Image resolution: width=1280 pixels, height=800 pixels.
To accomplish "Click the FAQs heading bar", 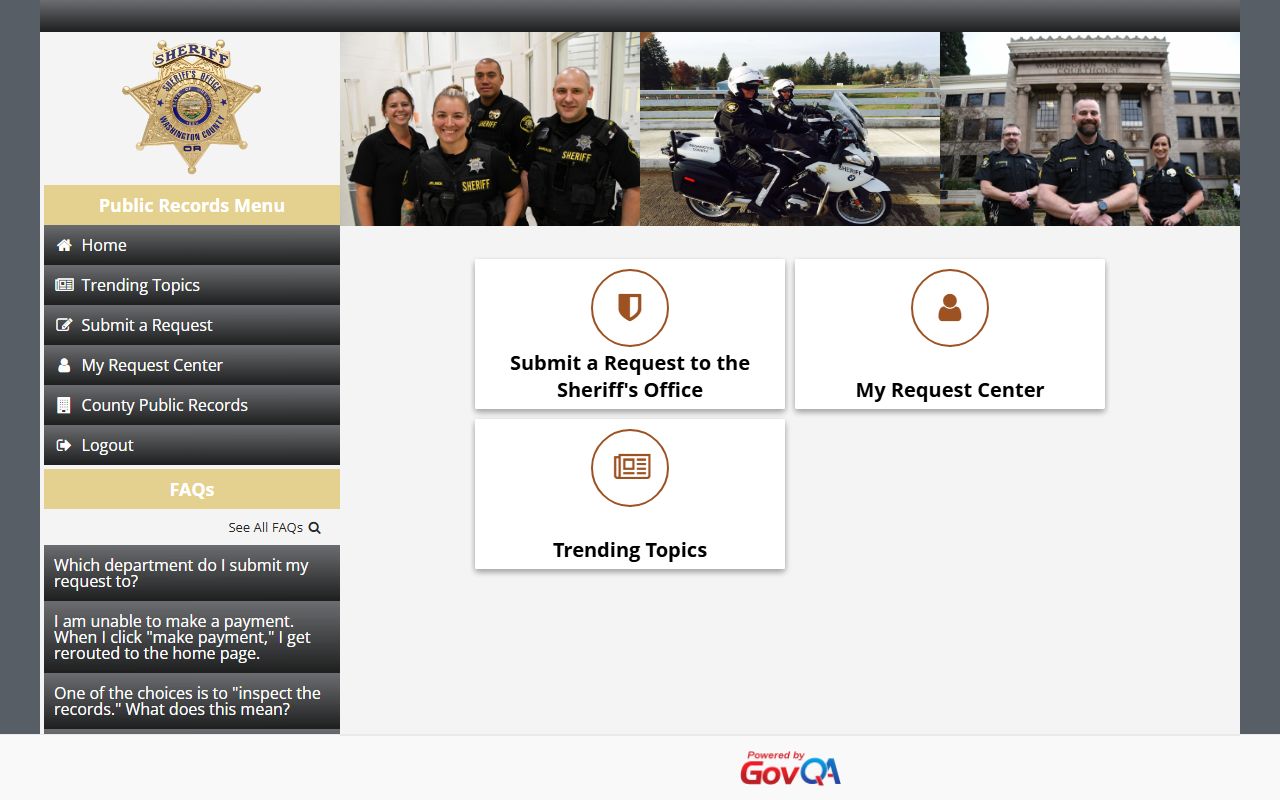I will (192, 489).
